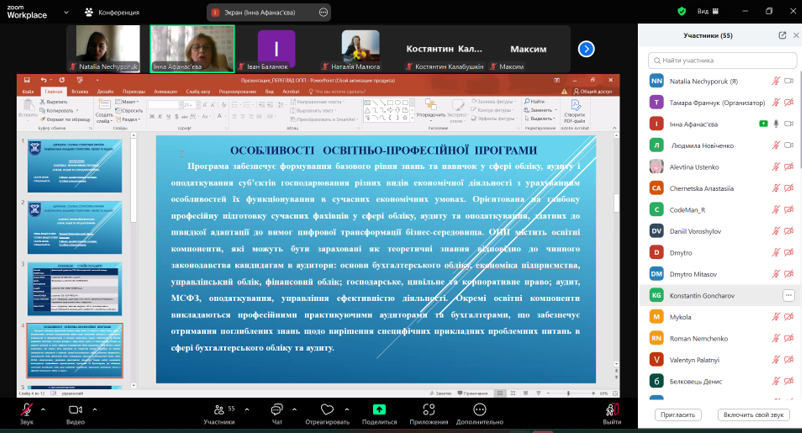Click the Выйти leave meeting icon

tap(612, 409)
